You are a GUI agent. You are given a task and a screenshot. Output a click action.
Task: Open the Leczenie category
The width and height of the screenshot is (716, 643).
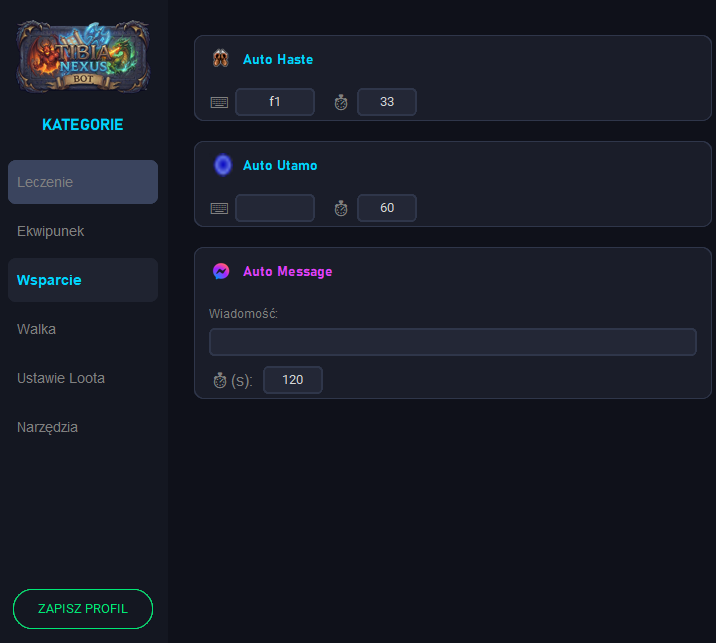[x=83, y=182]
